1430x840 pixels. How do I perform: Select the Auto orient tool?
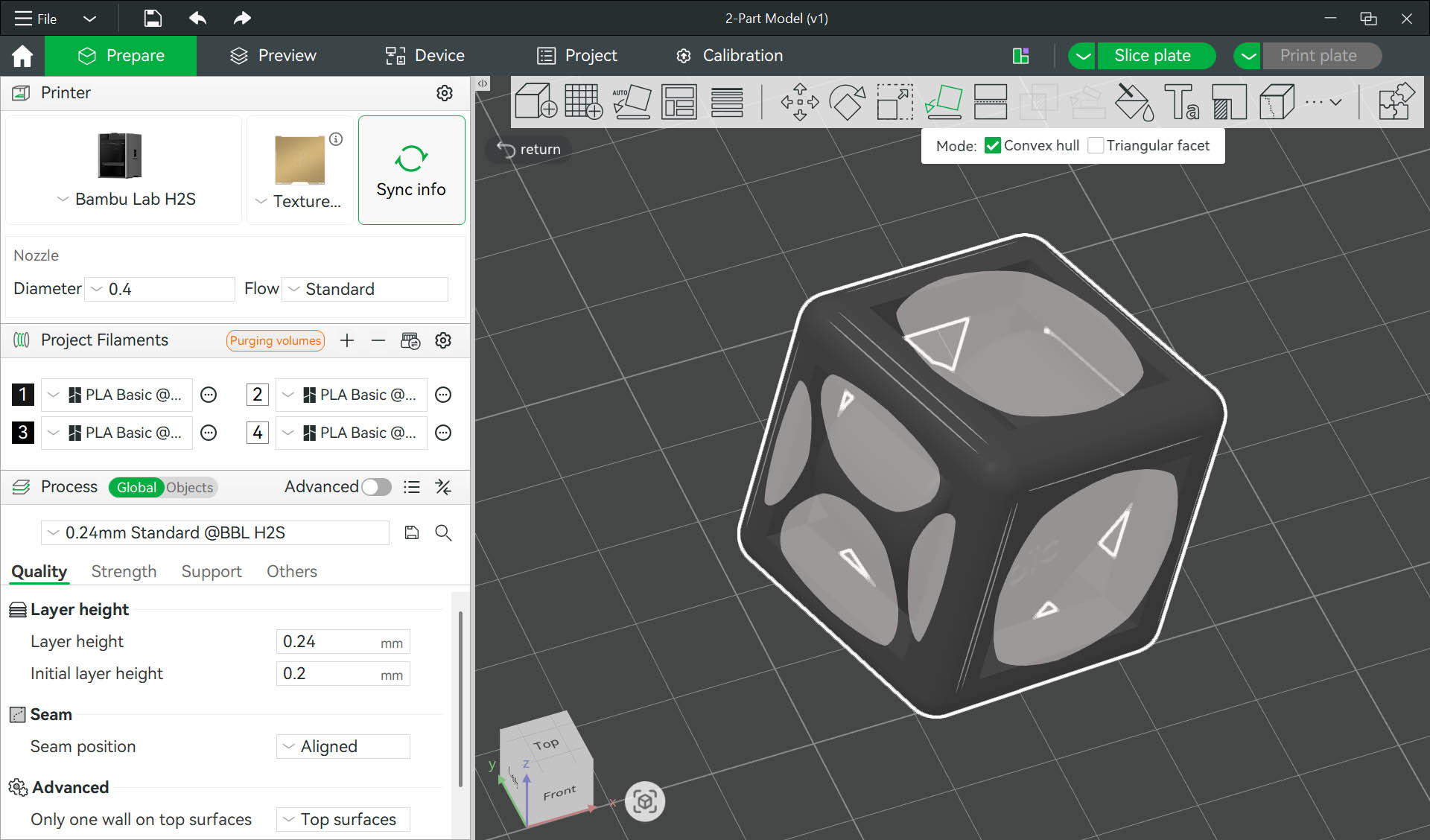[632, 101]
